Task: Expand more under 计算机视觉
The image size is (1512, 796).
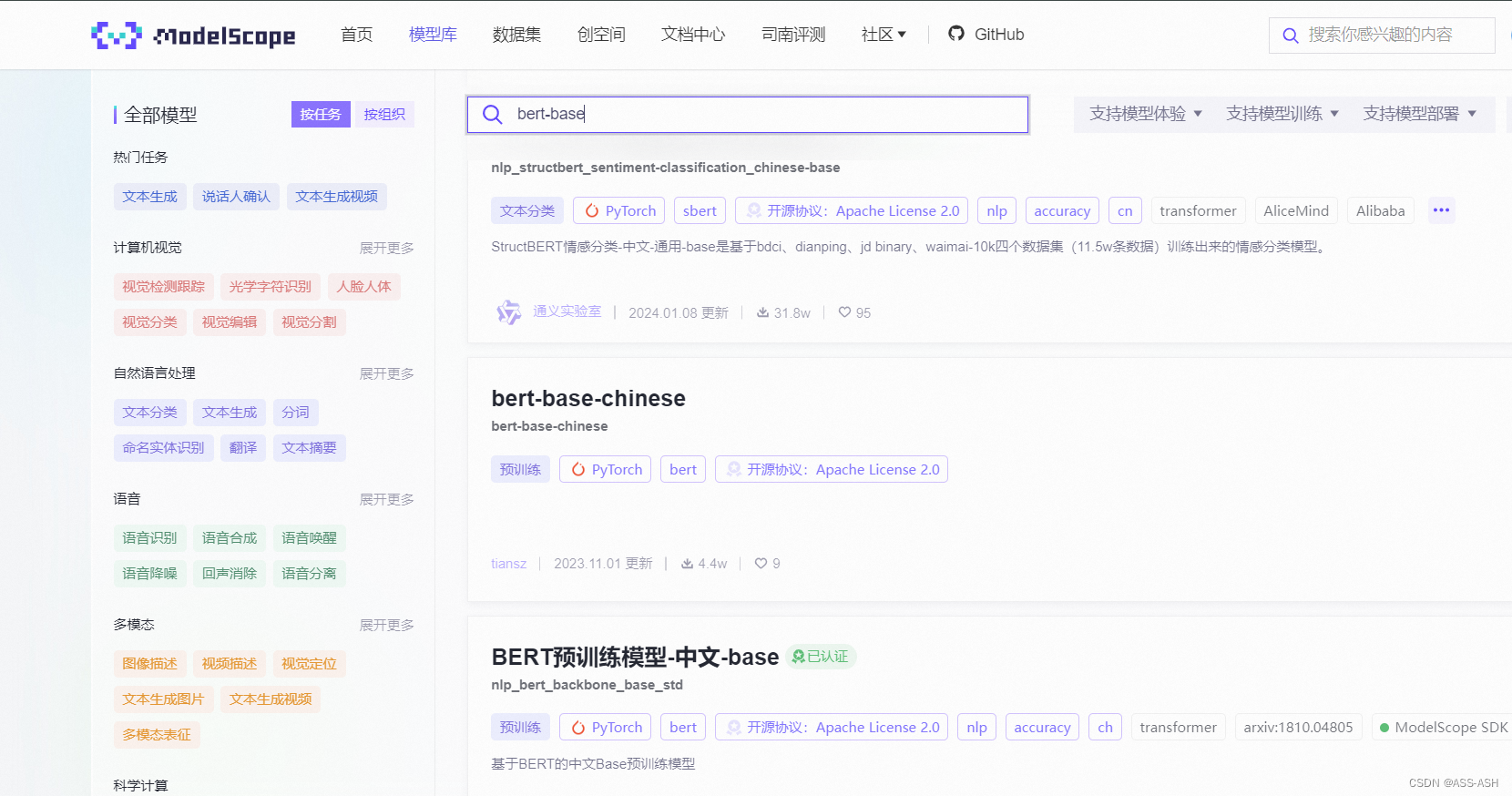Action: coord(386,248)
